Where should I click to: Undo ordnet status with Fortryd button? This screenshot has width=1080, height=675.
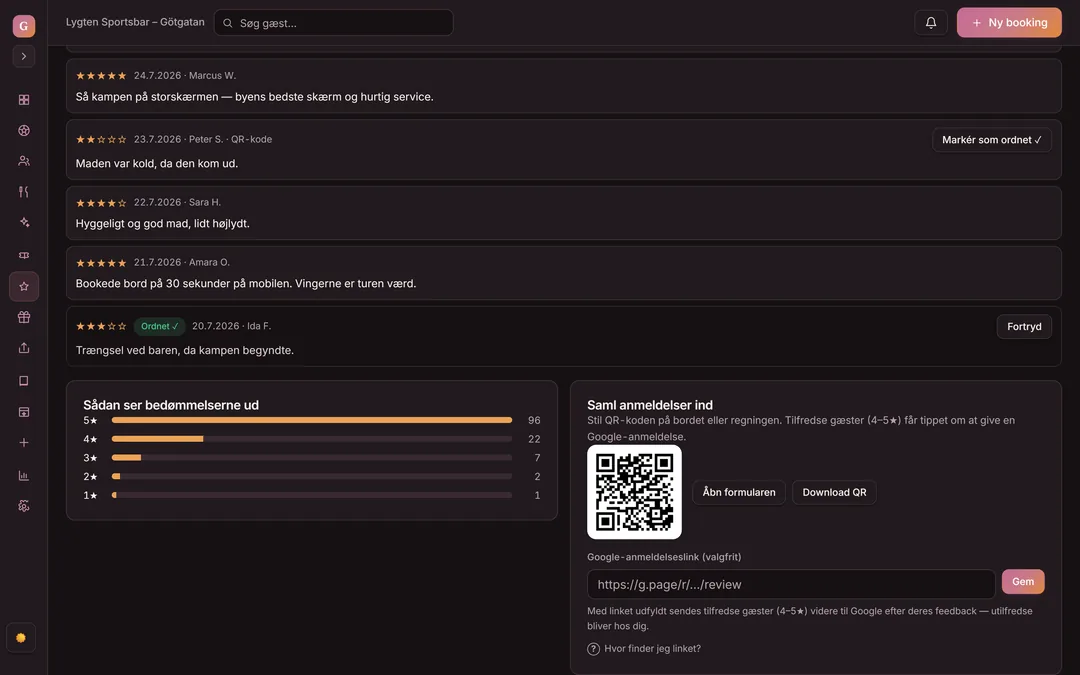(1024, 326)
